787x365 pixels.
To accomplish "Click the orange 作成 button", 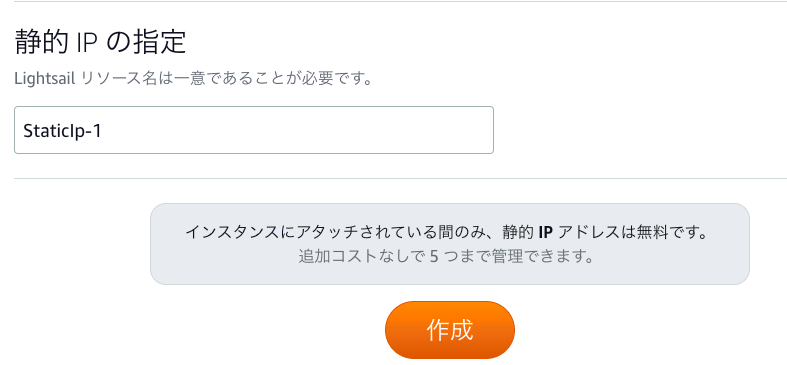I will point(450,330).
